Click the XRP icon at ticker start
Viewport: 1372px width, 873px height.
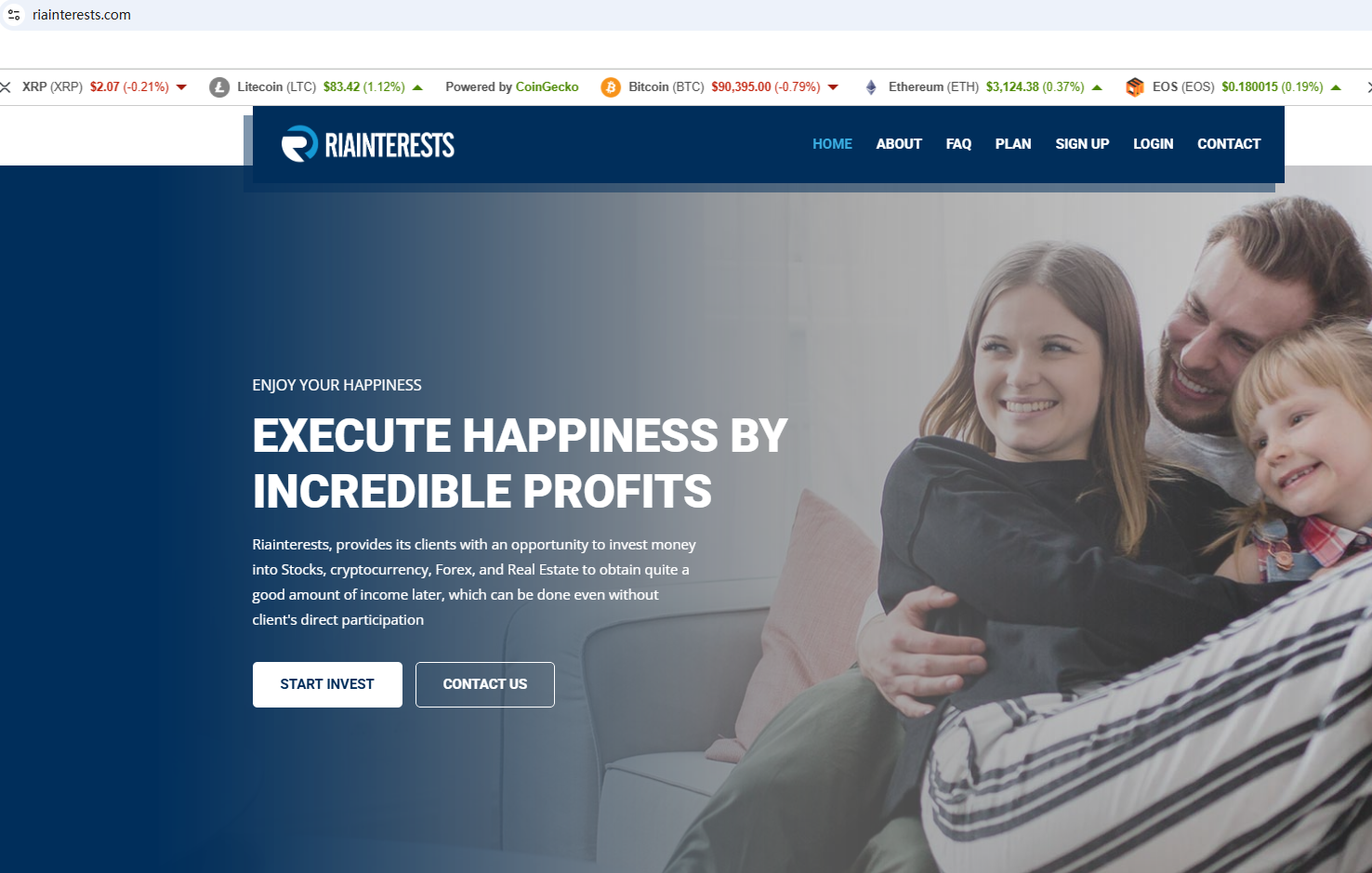tap(6, 87)
